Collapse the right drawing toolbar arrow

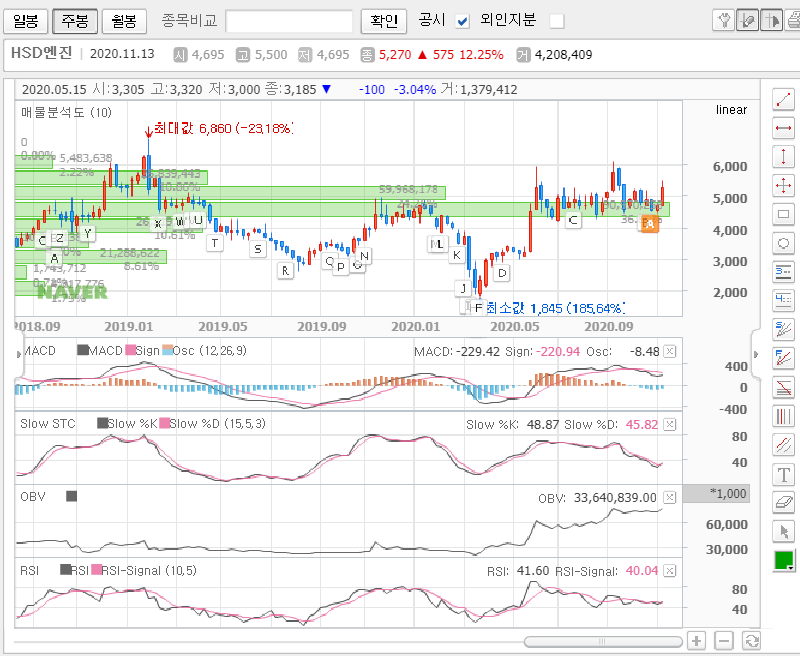[x=756, y=354]
